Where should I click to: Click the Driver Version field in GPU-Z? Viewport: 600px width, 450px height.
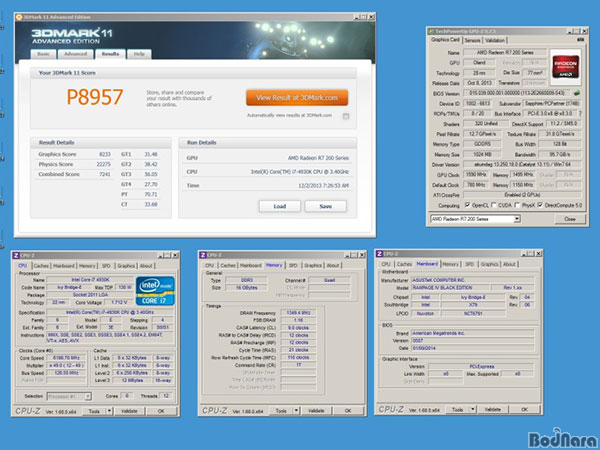pyautogui.click(x=522, y=165)
